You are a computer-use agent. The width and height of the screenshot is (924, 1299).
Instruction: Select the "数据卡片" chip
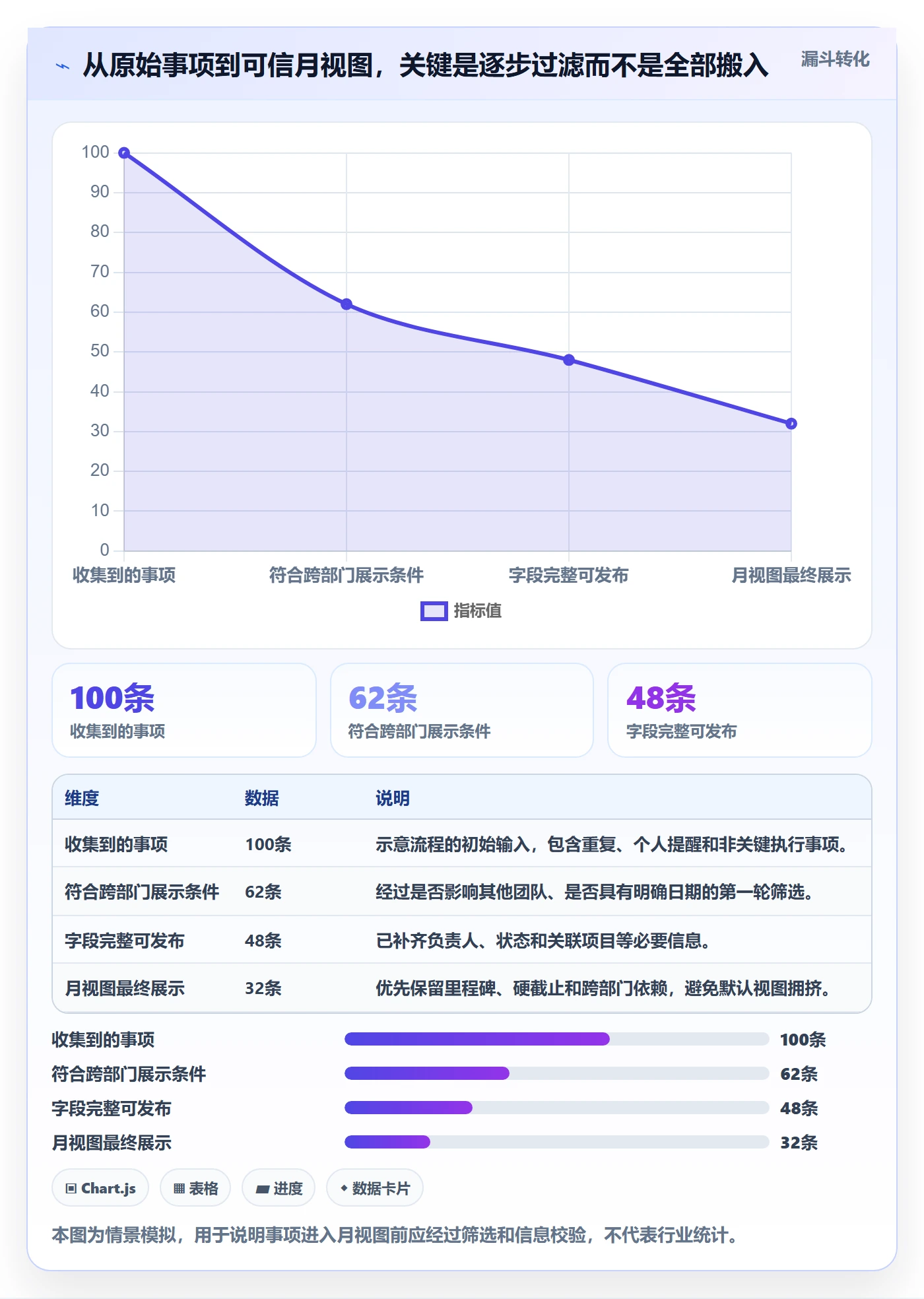[375, 1188]
